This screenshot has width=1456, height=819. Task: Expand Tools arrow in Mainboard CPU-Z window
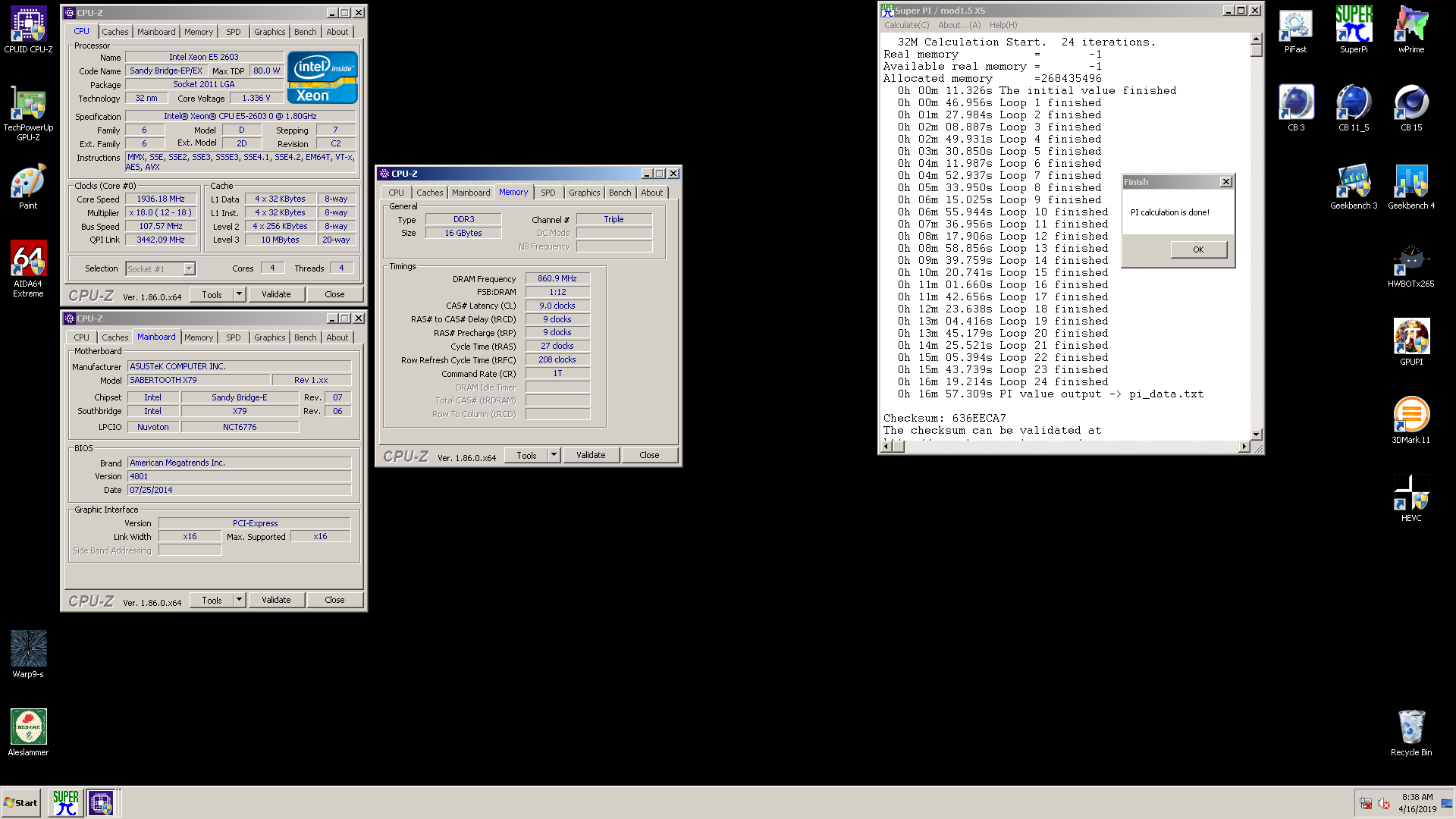(x=240, y=600)
